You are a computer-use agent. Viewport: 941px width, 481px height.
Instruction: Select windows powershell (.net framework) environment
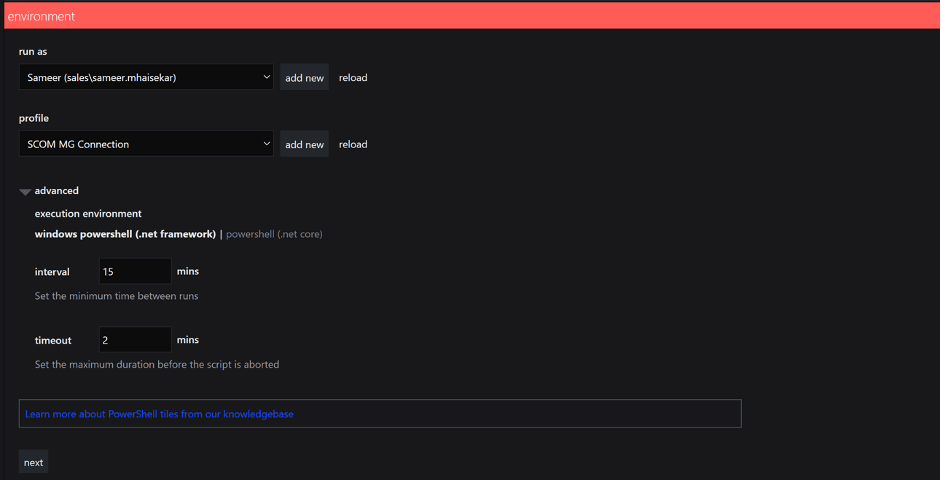(x=125, y=234)
